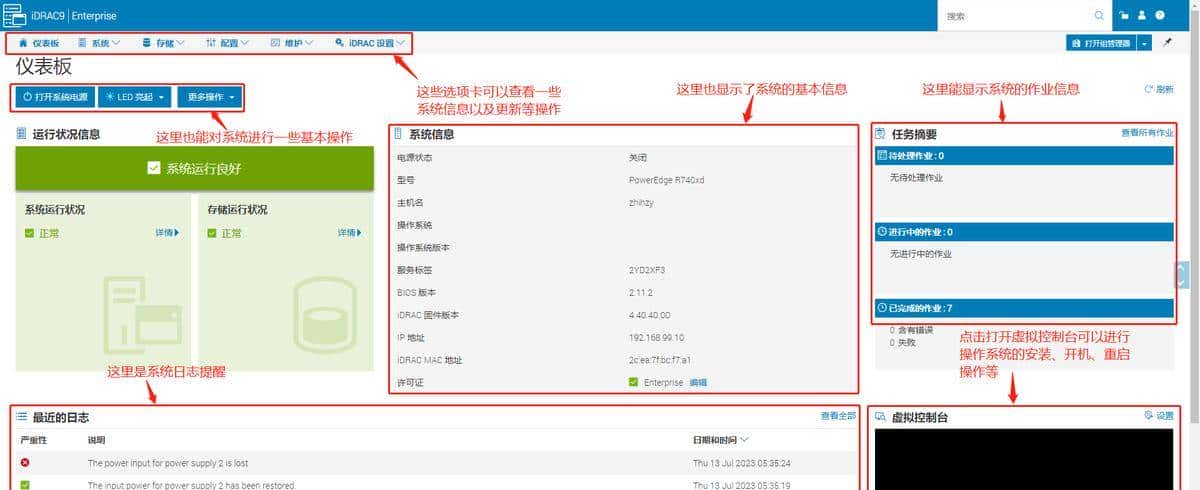Open 详情 under 存储运行状况
The image size is (1200, 490).
tap(350, 233)
